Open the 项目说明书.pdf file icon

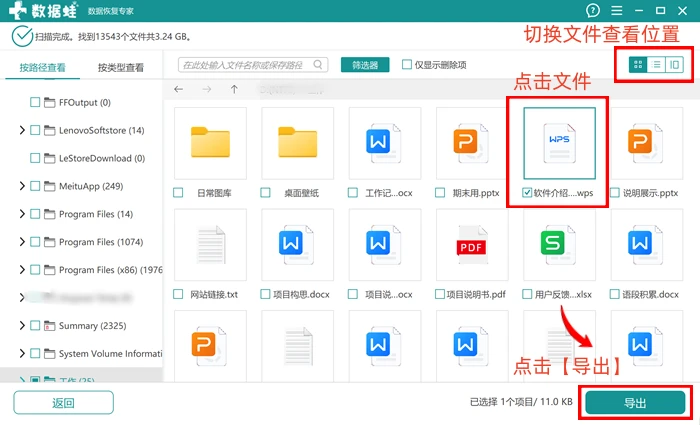(x=472, y=244)
